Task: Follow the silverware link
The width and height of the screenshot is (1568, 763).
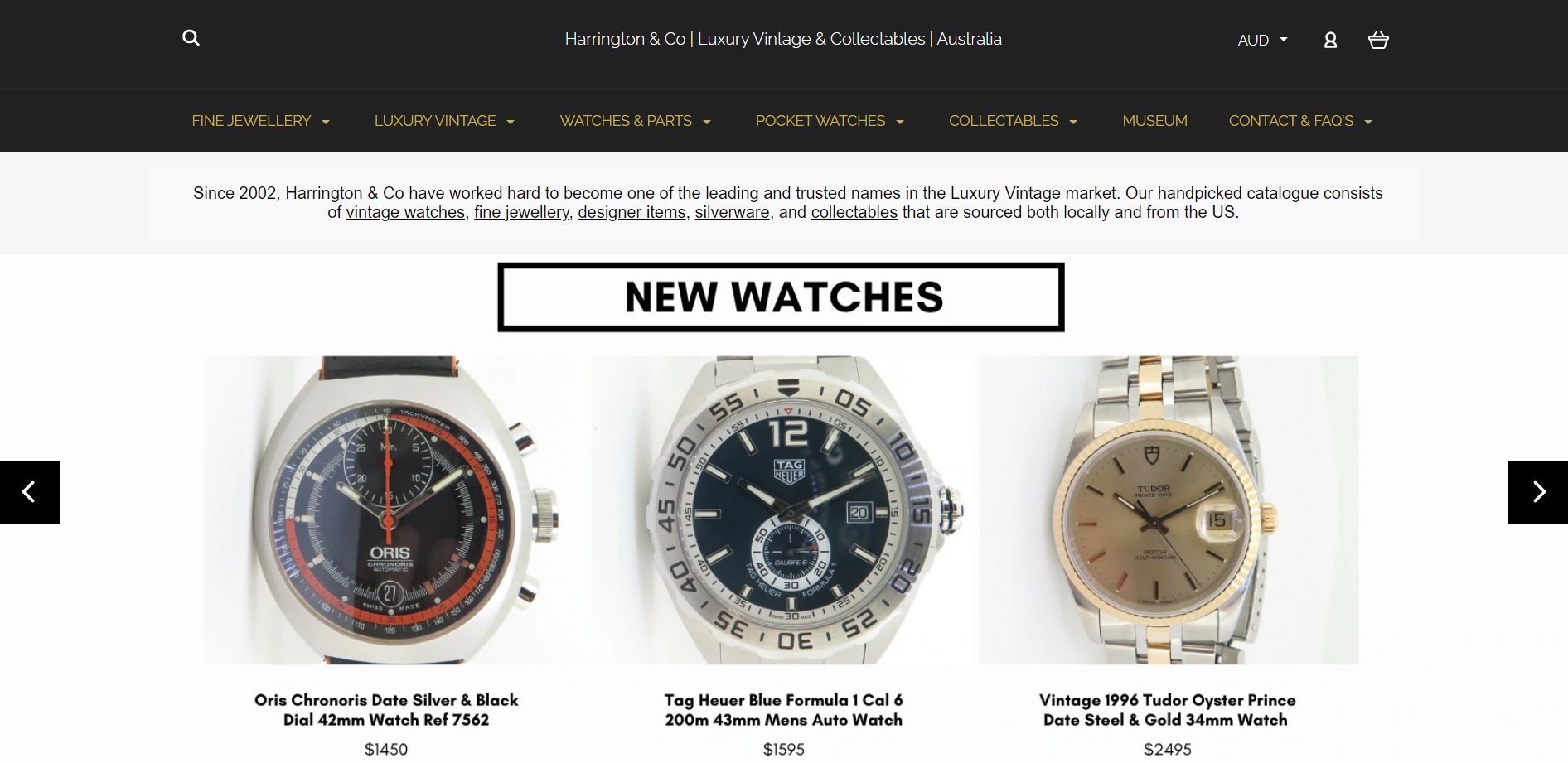Action: 732,212
